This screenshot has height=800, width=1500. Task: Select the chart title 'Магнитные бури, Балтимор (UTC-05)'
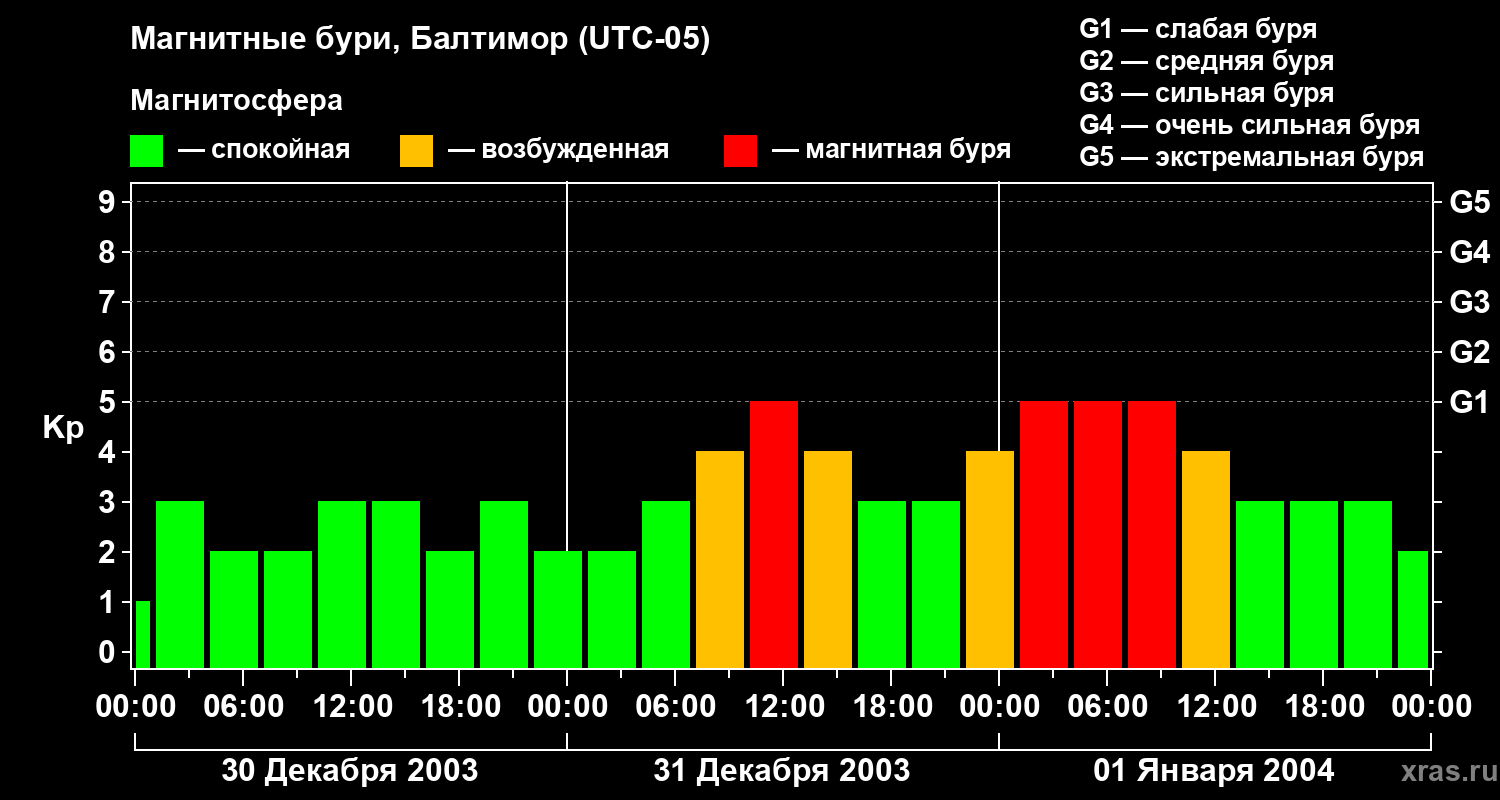click(x=420, y=41)
